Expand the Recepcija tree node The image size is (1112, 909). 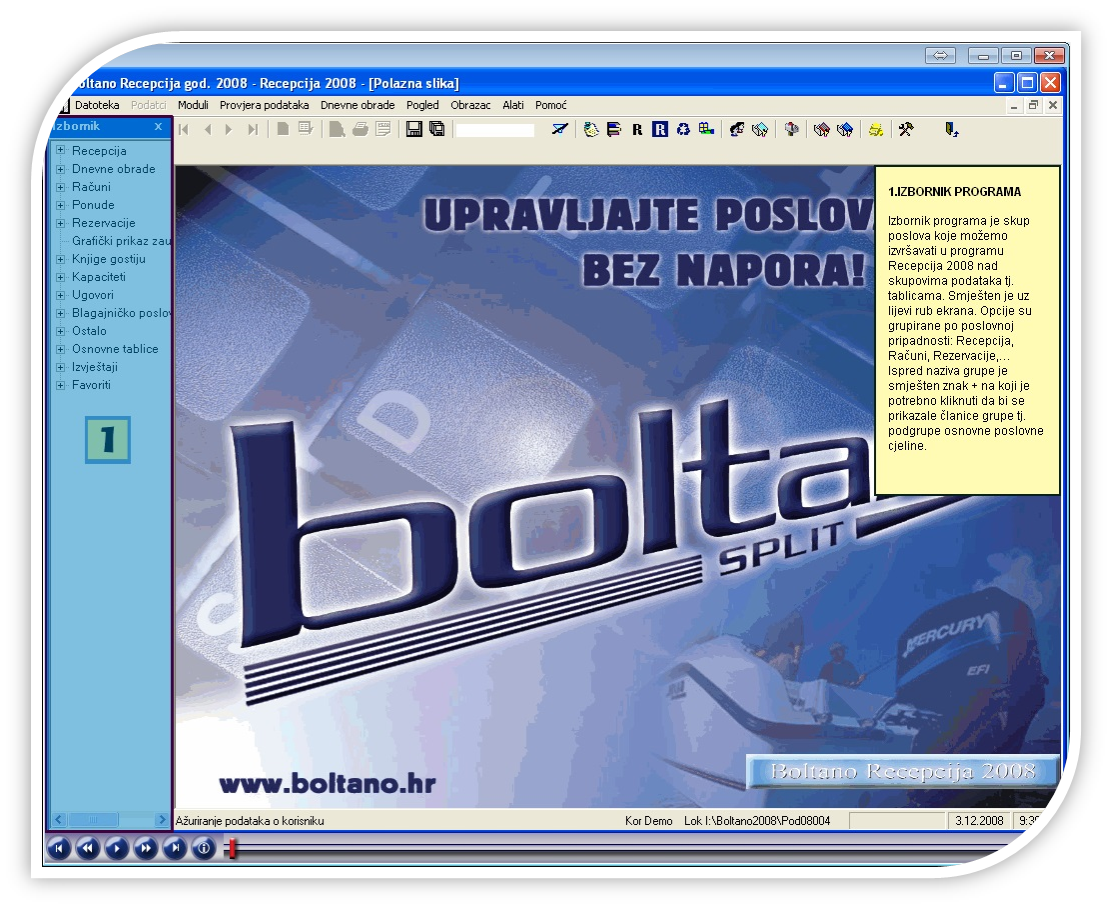tap(61, 151)
